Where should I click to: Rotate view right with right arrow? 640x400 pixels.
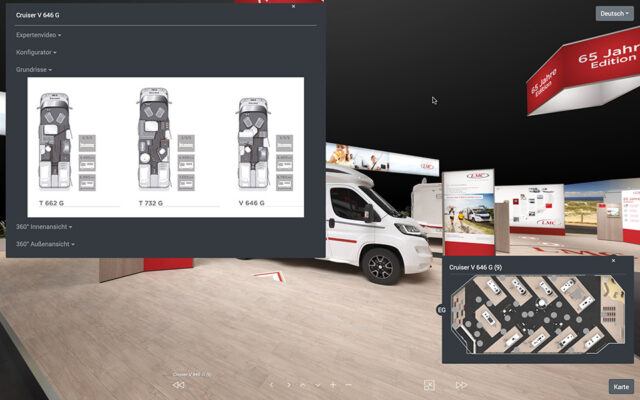click(289, 385)
